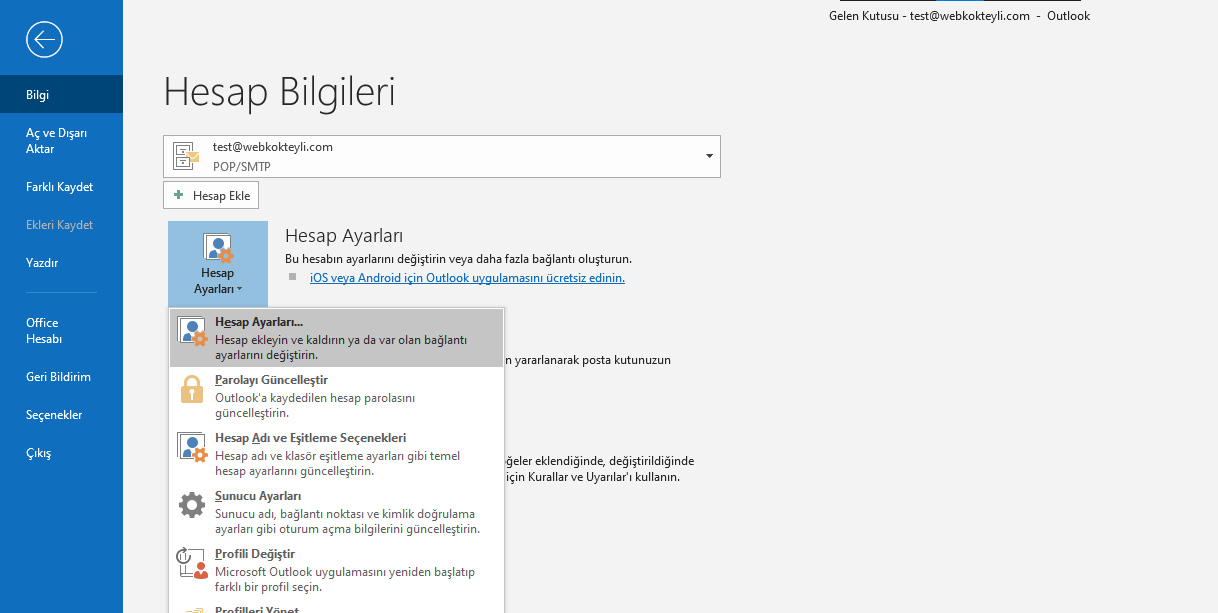Open Office Hesabı in the sidebar
The height and width of the screenshot is (613, 1218).
[61, 331]
